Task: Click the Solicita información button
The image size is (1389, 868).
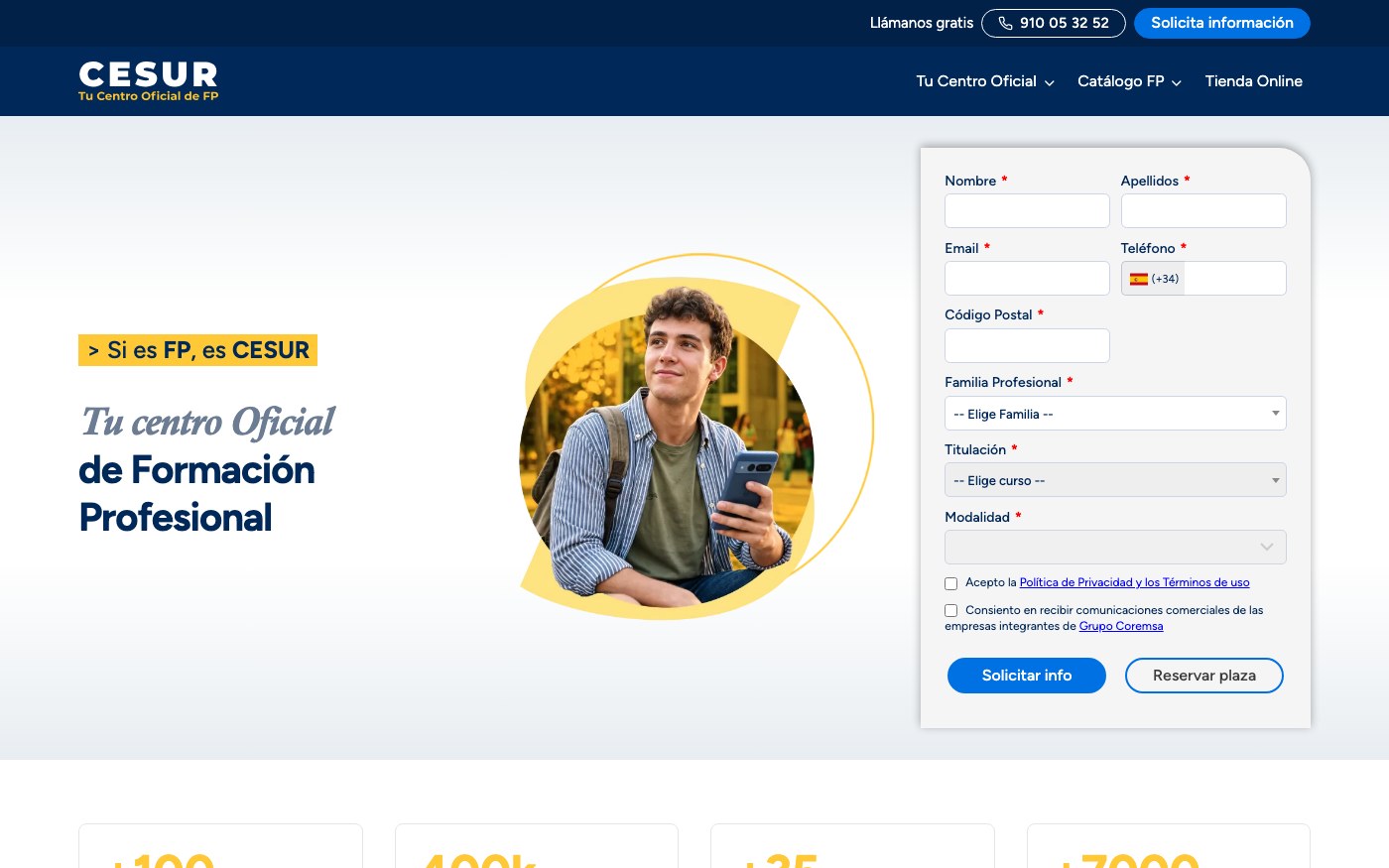Action: coord(1222,23)
